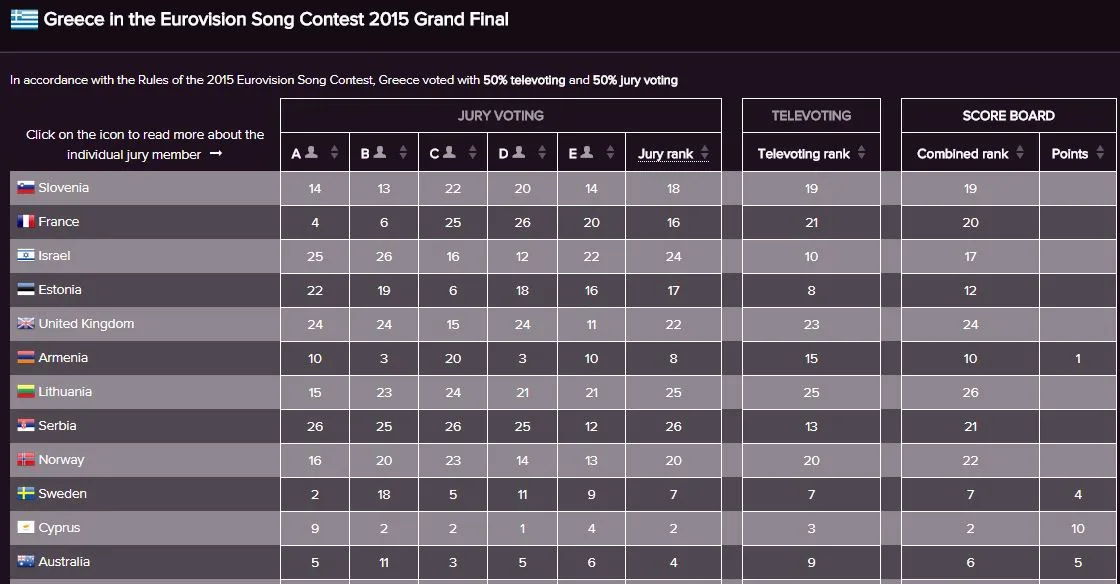Open jury member B profile icon
The height and width of the screenshot is (584, 1120).
pos(380,152)
